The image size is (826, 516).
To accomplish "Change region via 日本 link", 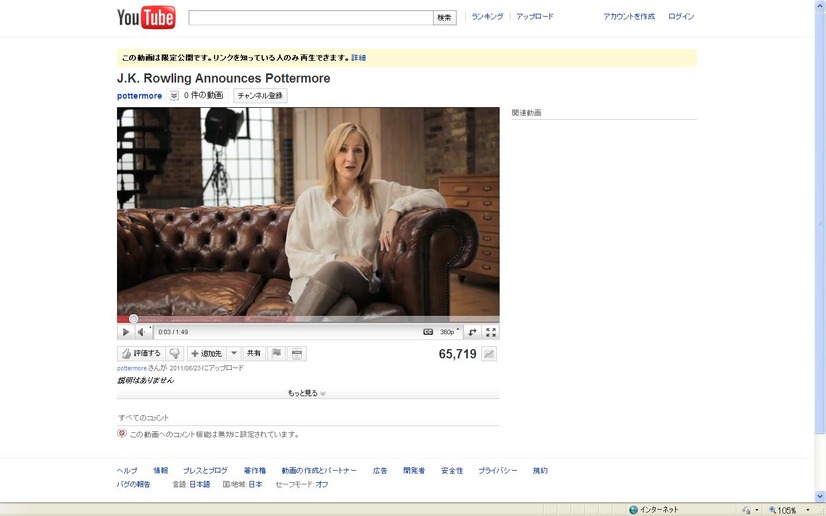I will (x=255, y=484).
